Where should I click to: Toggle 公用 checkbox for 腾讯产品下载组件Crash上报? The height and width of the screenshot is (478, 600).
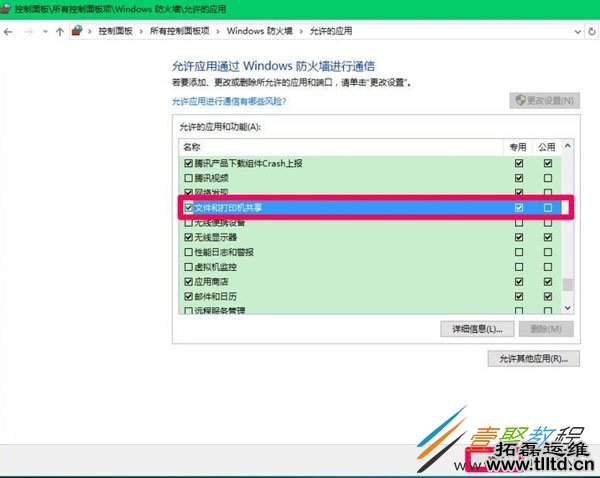(x=548, y=163)
